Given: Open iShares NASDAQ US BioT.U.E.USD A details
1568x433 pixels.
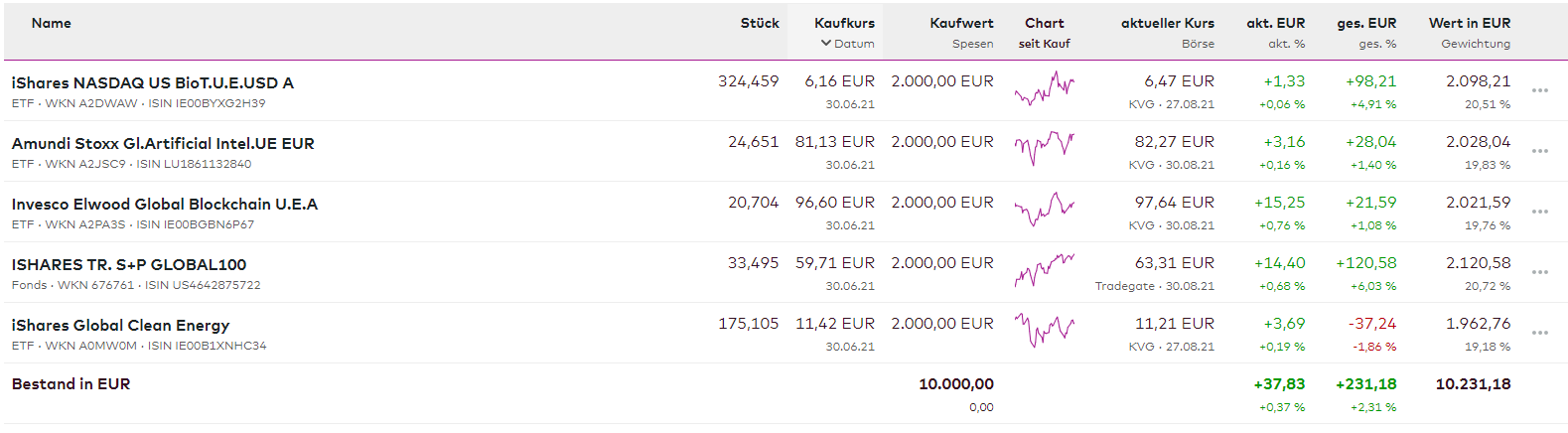Looking at the screenshot, I should pyautogui.click(x=153, y=83).
